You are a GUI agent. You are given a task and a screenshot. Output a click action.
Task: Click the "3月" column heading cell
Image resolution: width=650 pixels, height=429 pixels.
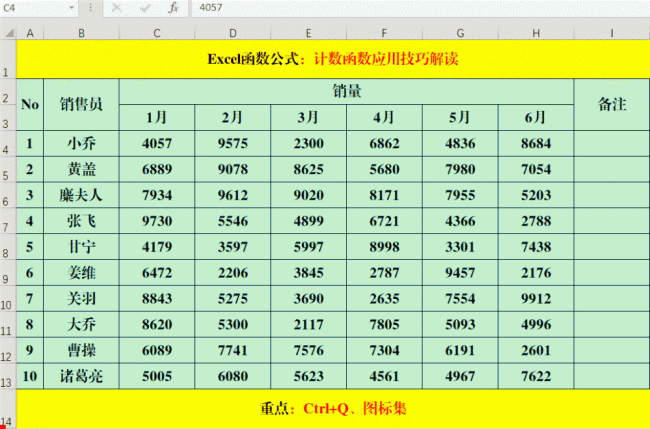308,118
